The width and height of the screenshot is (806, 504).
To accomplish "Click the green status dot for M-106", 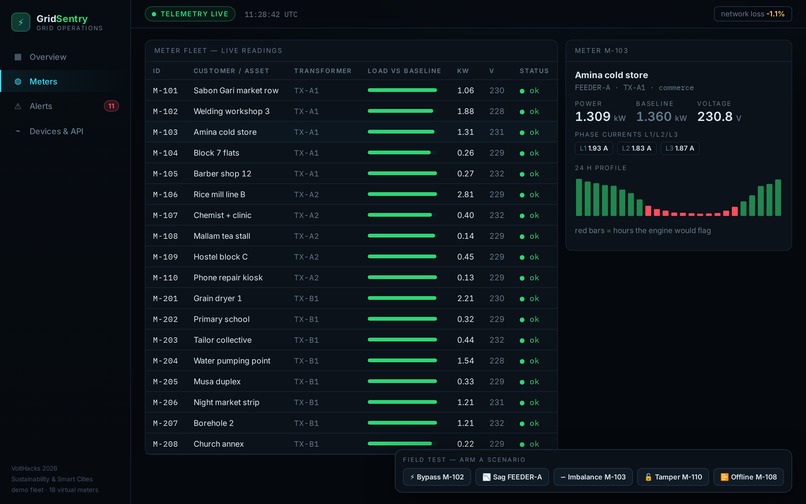I will 522,195.
